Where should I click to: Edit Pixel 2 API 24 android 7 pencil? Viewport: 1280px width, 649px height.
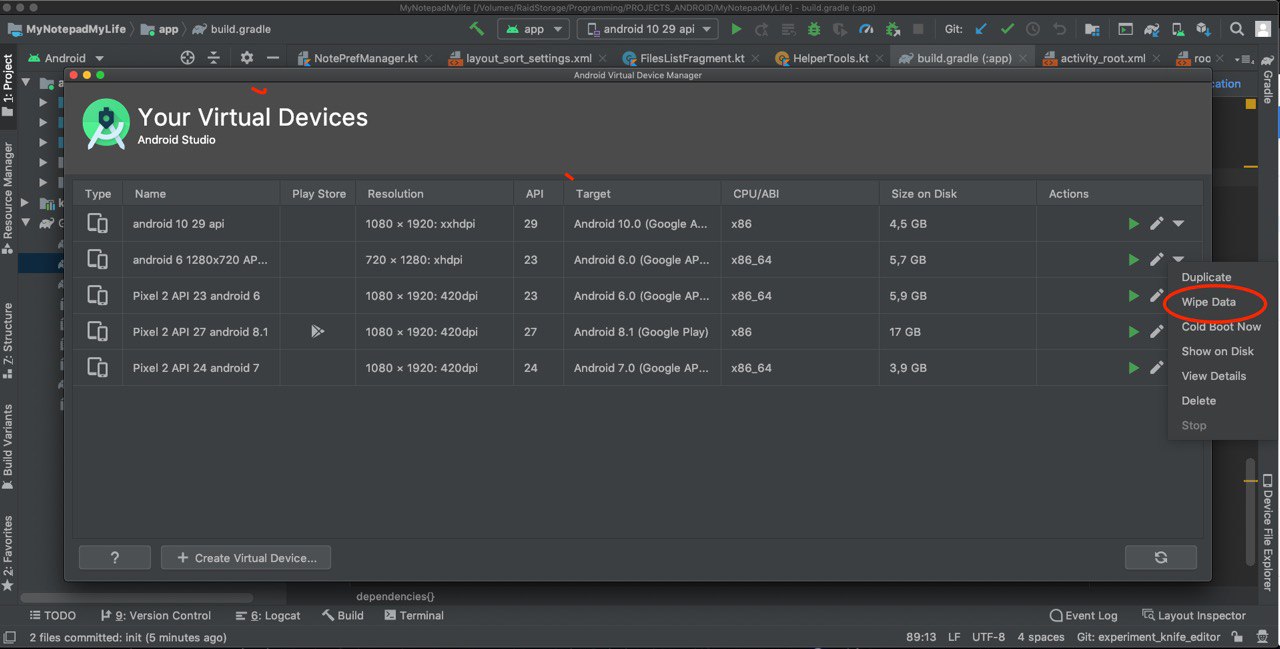coord(1156,368)
